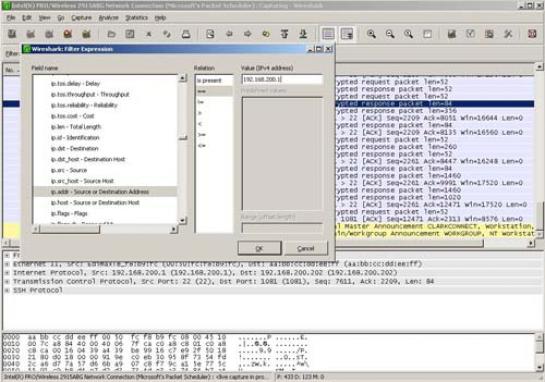The image size is (545, 382).
Task: Toggle packet list colorize button
Action: pyautogui.click(x=328, y=34)
